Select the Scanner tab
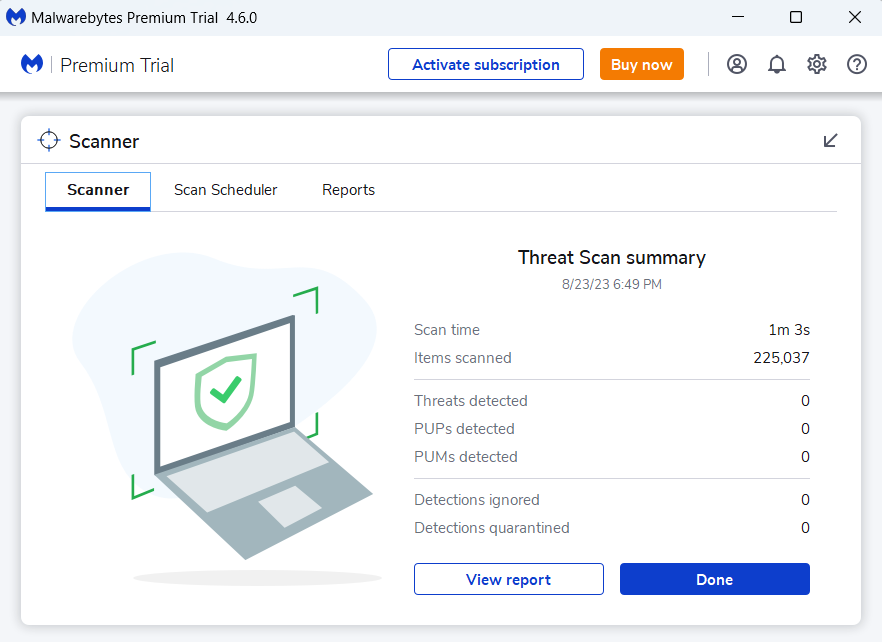This screenshot has height=642, width=882. [x=98, y=190]
